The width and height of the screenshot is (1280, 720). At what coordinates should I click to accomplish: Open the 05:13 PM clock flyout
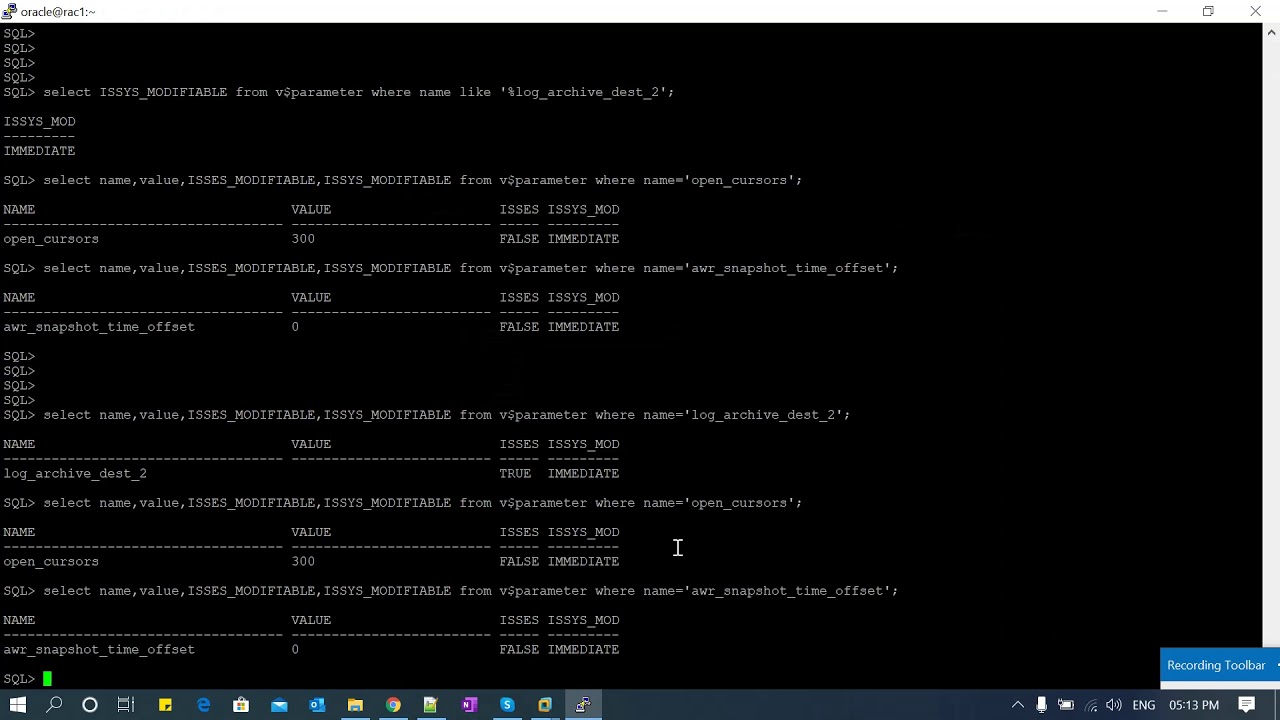[1193, 705]
